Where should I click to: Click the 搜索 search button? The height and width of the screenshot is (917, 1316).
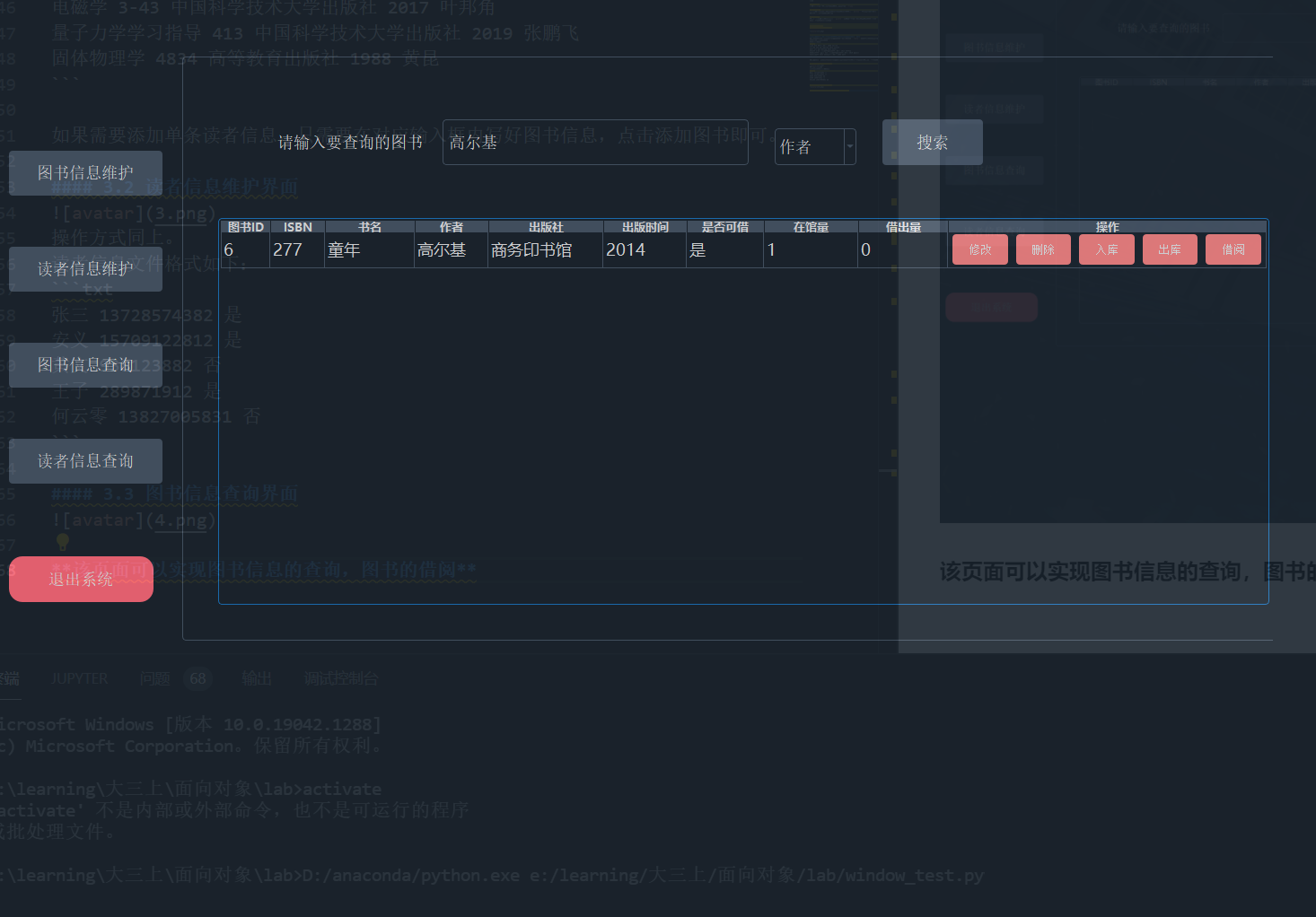(933, 143)
